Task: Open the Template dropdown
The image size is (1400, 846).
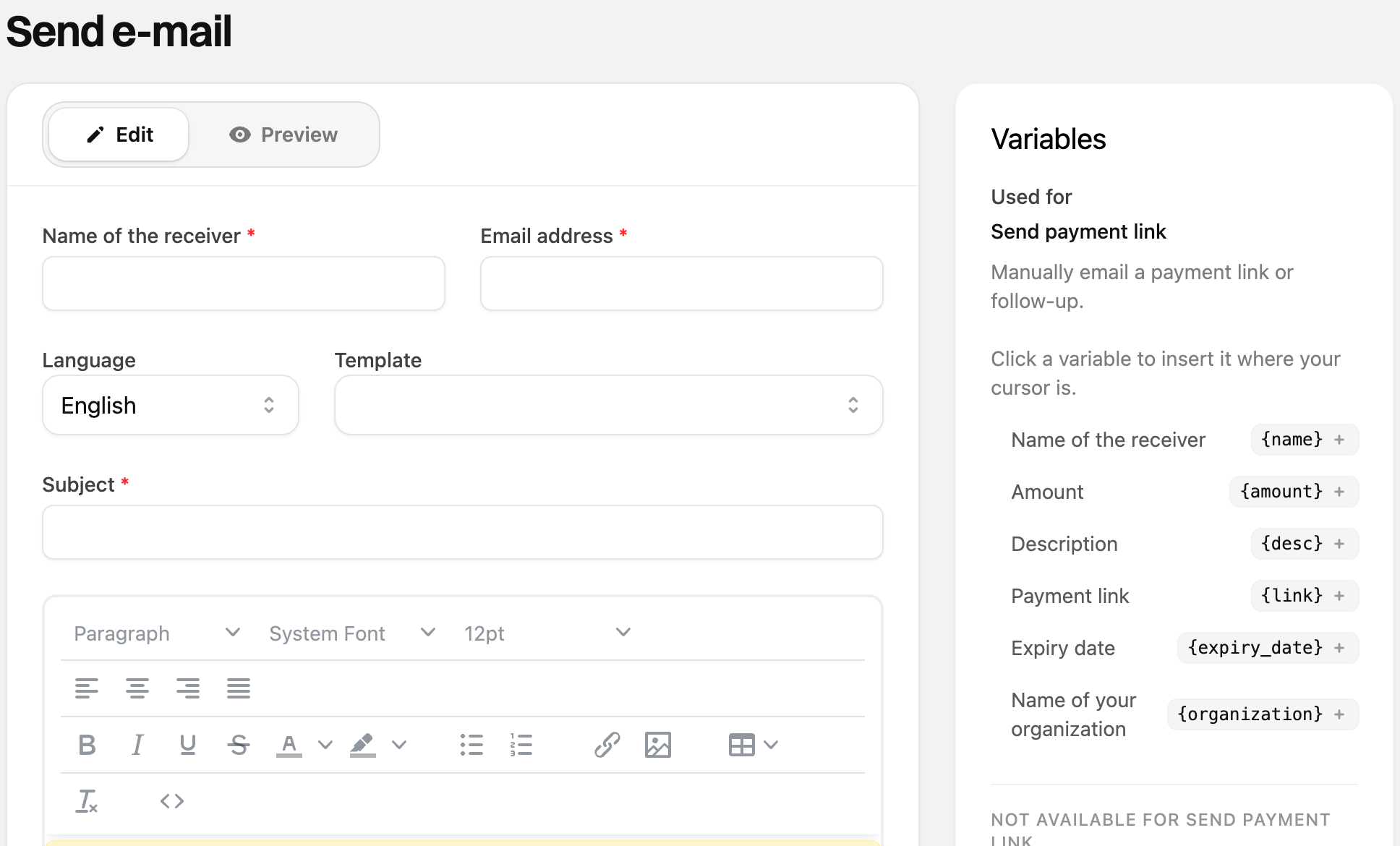Action: pos(609,405)
